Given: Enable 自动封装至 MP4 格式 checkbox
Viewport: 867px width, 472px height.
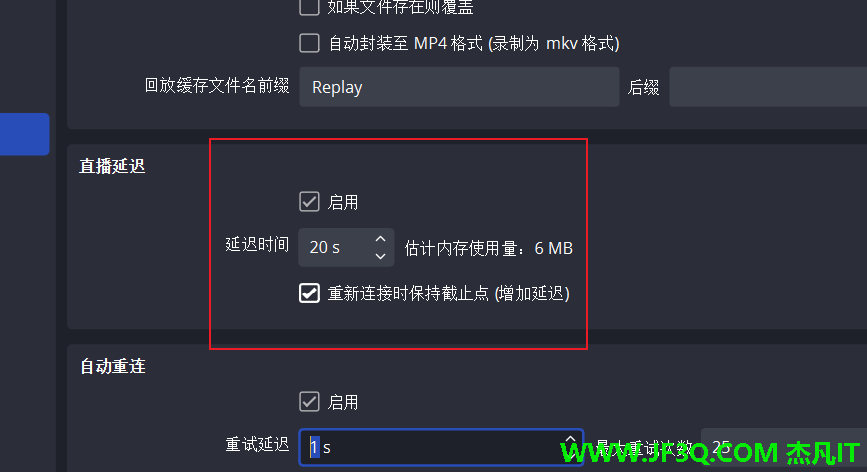Looking at the screenshot, I should (309, 43).
